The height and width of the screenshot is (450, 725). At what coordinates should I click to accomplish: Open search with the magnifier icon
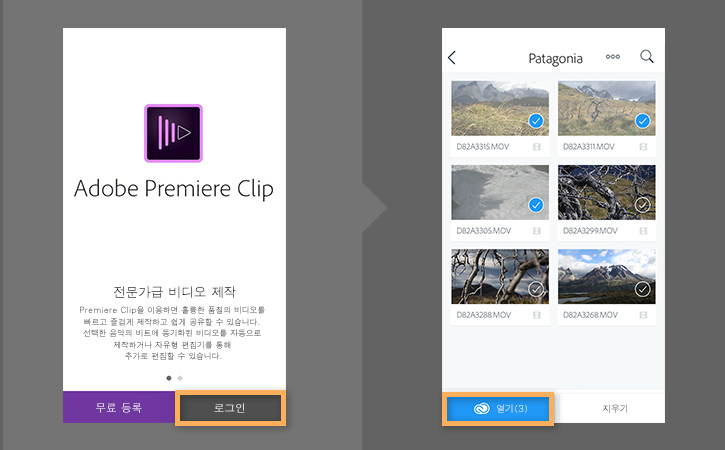[x=647, y=56]
